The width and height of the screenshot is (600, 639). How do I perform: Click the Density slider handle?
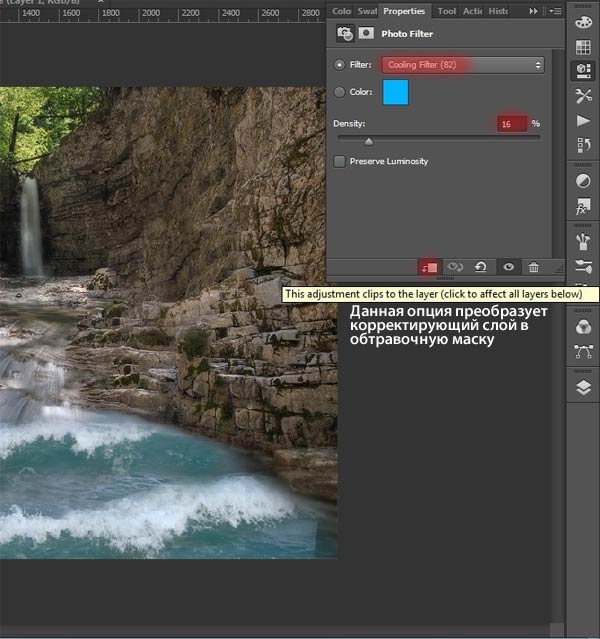368,141
